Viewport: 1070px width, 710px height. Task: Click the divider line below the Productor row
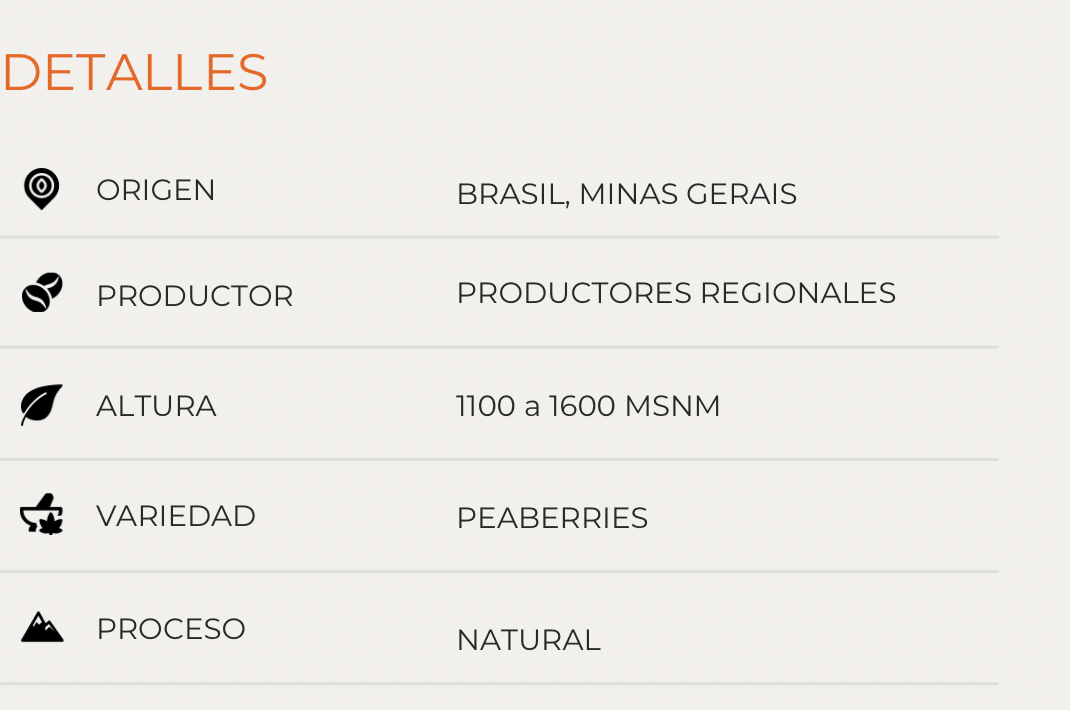click(500, 347)
